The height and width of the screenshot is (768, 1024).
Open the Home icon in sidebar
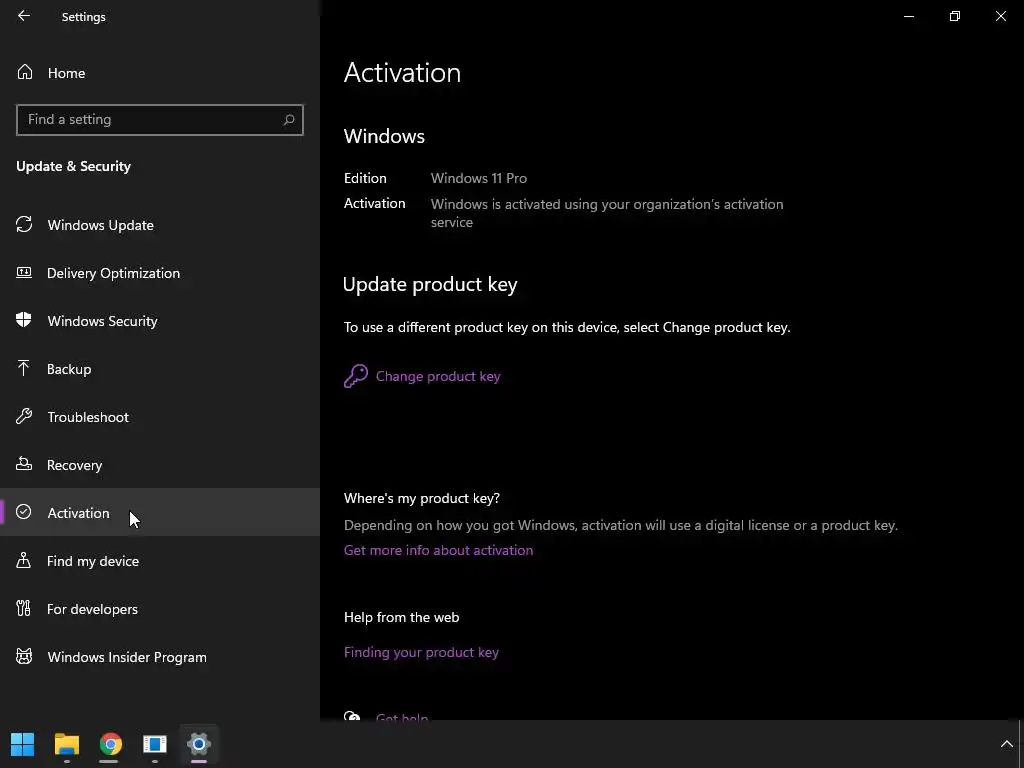(25, 72)
